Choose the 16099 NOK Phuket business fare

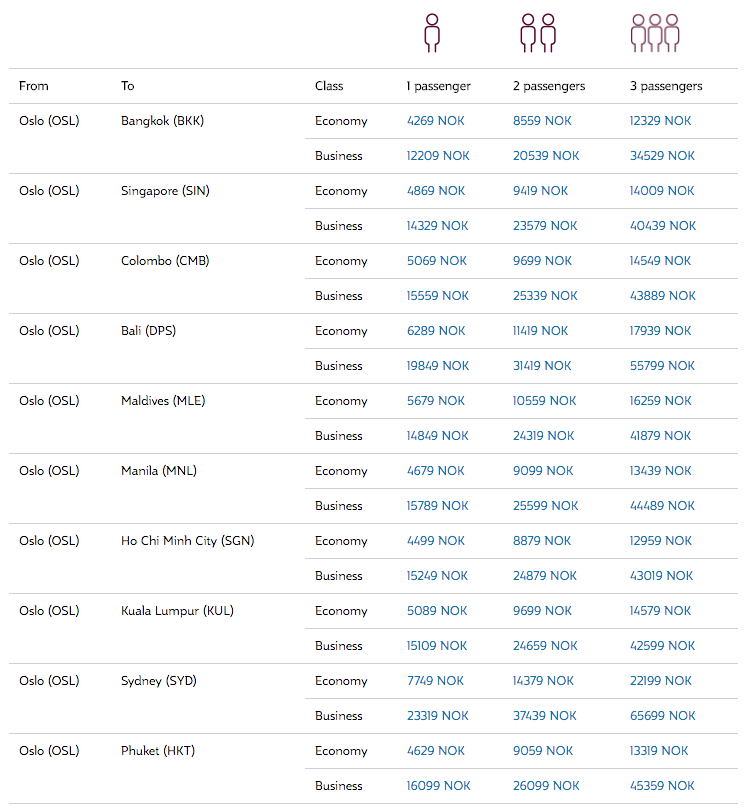[x=438, y=786]
